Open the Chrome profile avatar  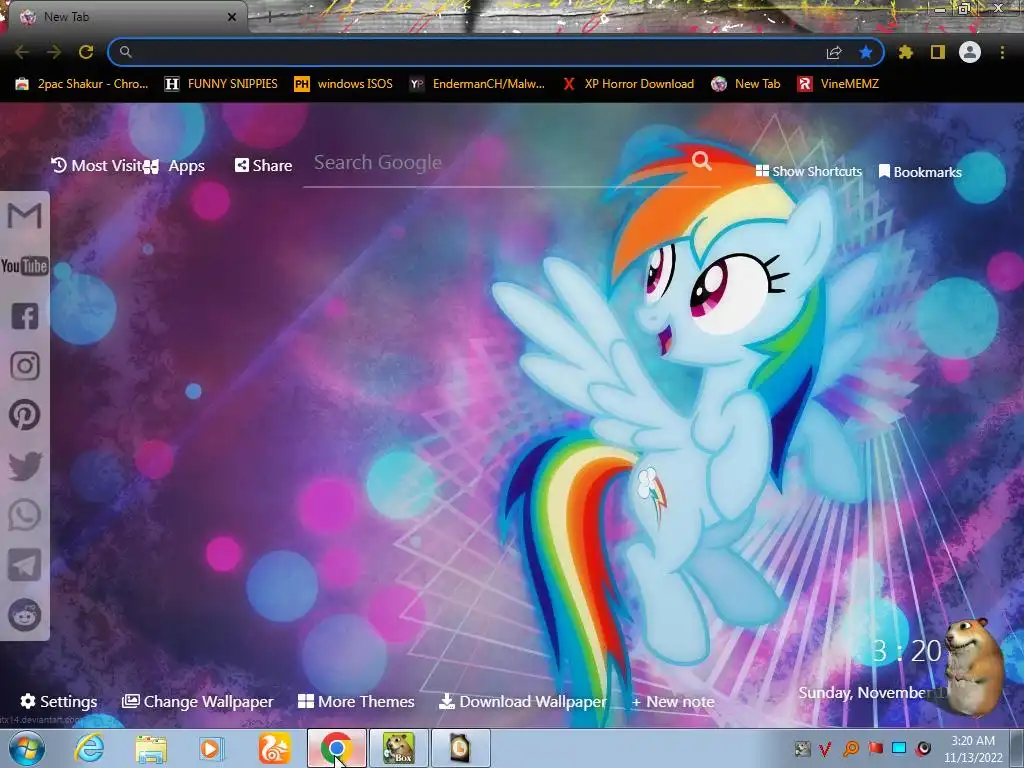click(x=970, y=52)
